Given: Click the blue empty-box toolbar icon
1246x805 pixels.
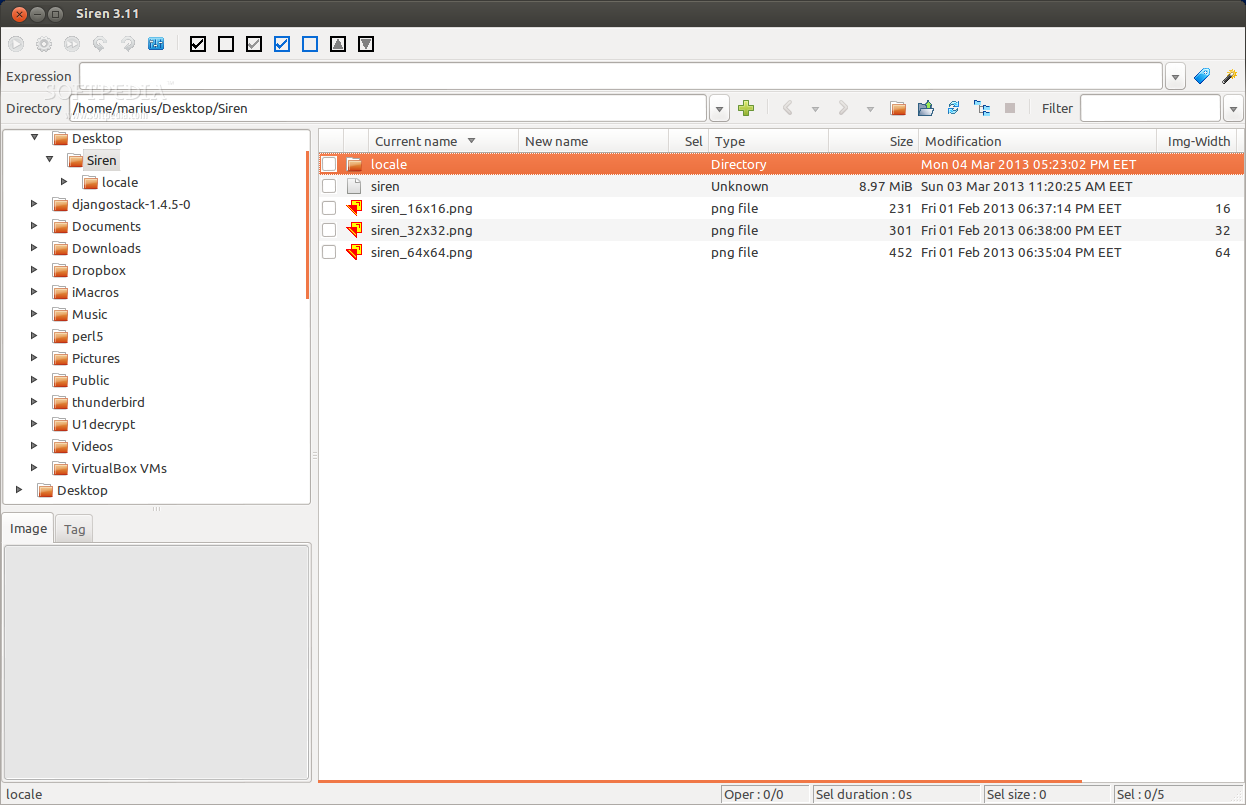Looking at the screenshot, I should [x=310, y=44].
